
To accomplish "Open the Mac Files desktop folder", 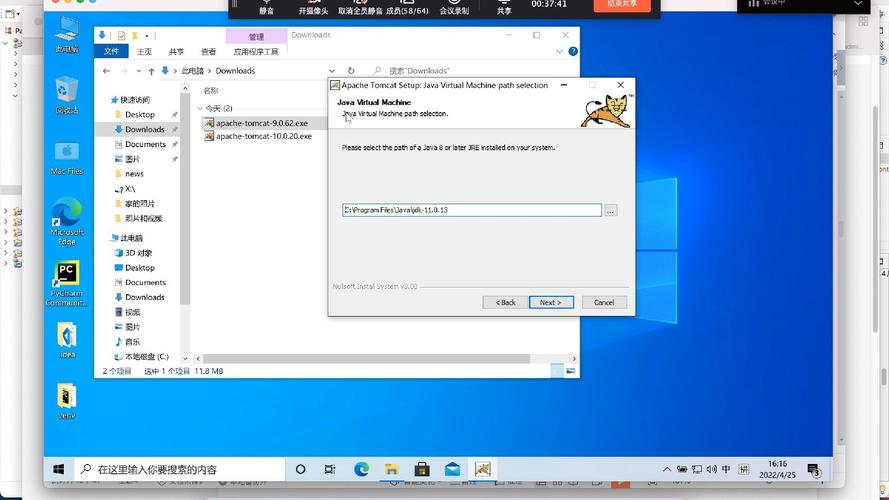I will 67,153.
